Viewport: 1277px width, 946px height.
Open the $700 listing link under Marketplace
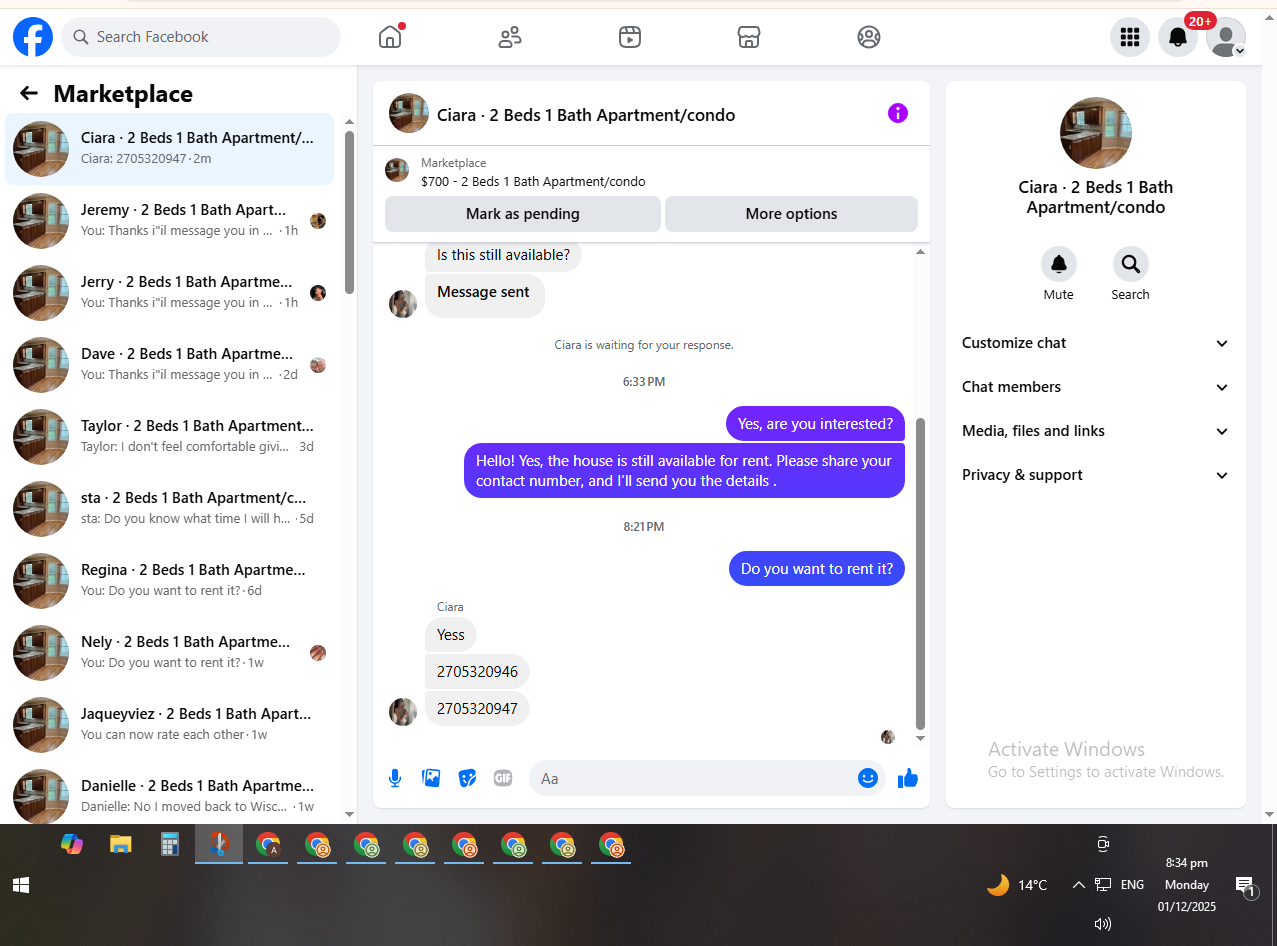533,182
